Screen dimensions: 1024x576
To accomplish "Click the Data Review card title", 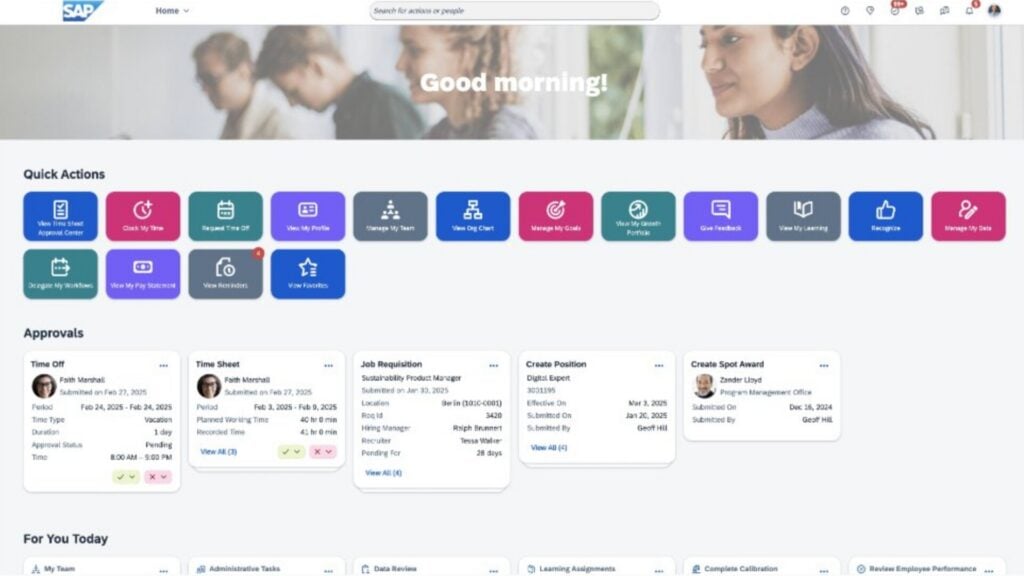I will click(395, 569).
